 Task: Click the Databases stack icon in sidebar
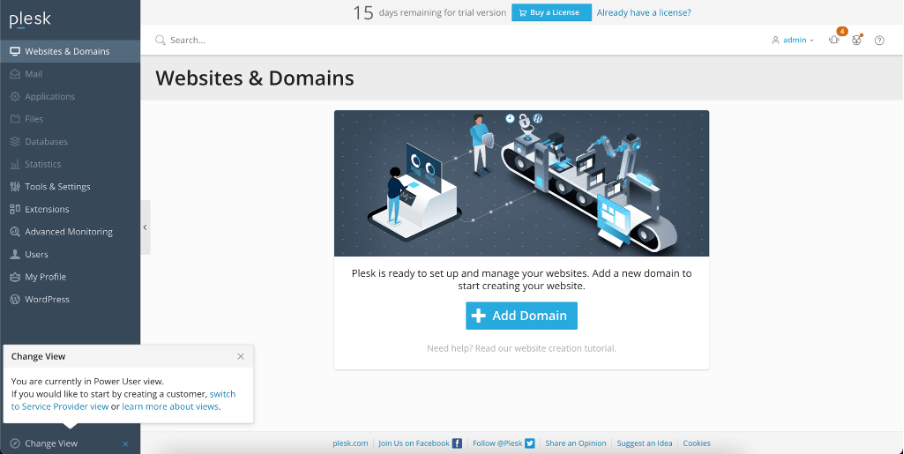[15, 141]
